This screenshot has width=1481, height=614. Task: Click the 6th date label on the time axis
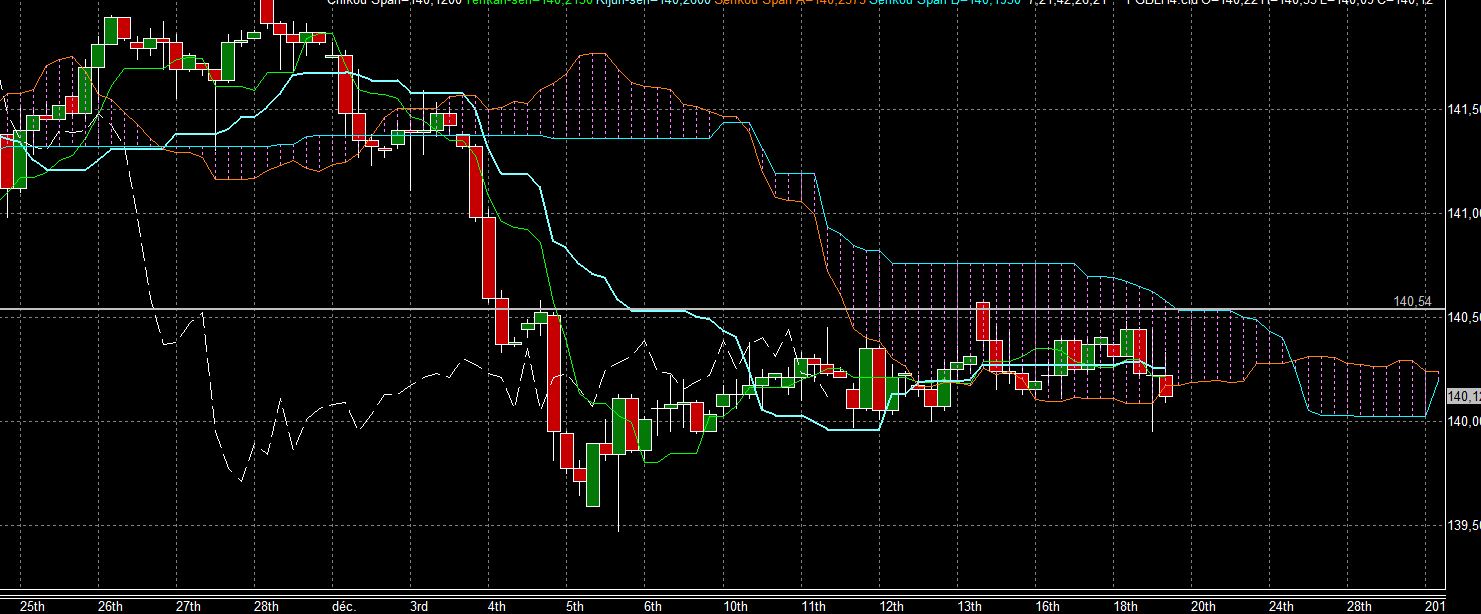[653, 606]
